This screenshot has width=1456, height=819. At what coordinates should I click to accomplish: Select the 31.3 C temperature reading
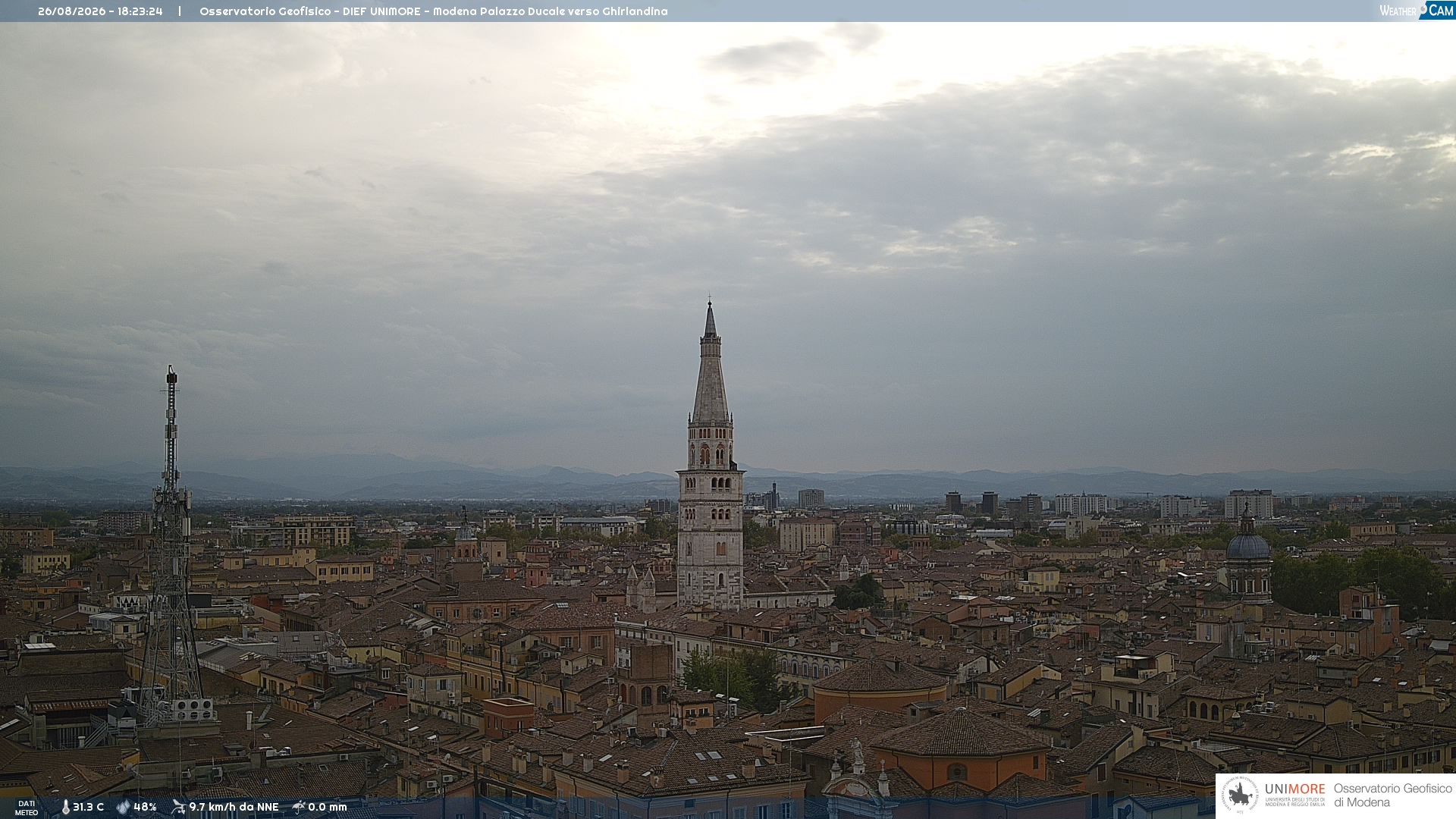point(88,807)
